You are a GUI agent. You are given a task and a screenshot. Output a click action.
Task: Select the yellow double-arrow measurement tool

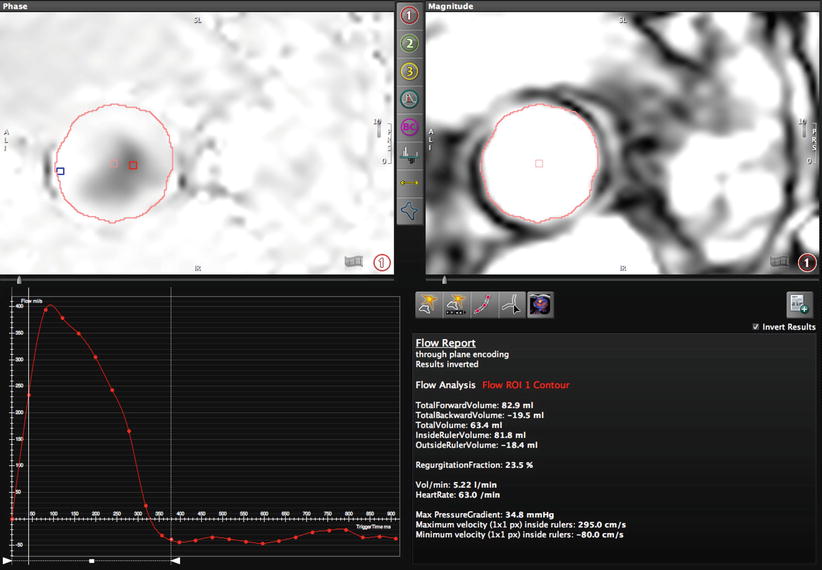point(409,183)
